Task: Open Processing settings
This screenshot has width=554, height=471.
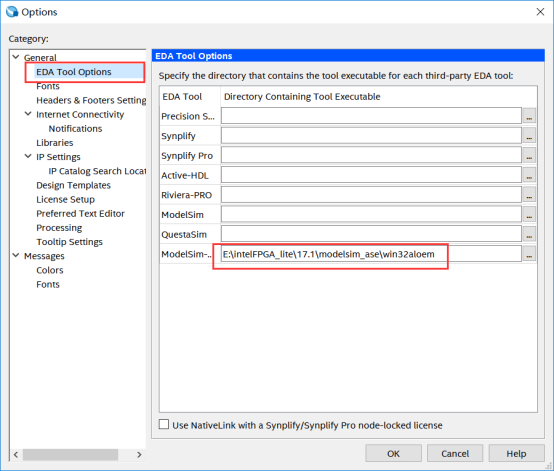Action: (x=59, y=228)
